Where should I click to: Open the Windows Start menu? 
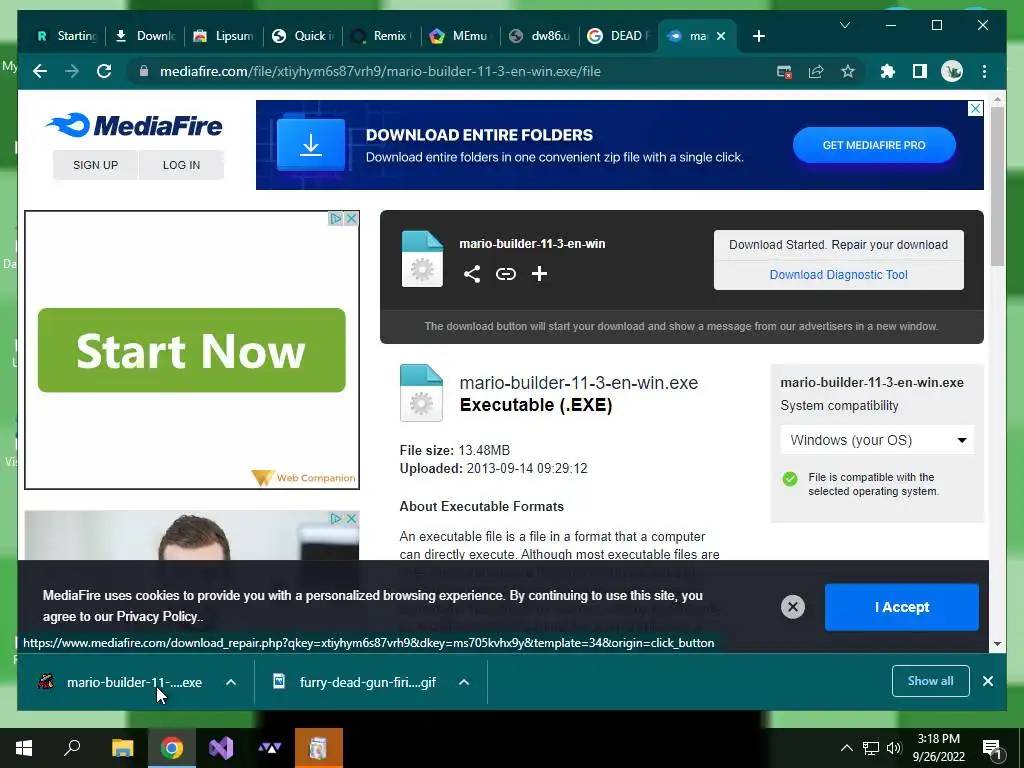[24, 748]
